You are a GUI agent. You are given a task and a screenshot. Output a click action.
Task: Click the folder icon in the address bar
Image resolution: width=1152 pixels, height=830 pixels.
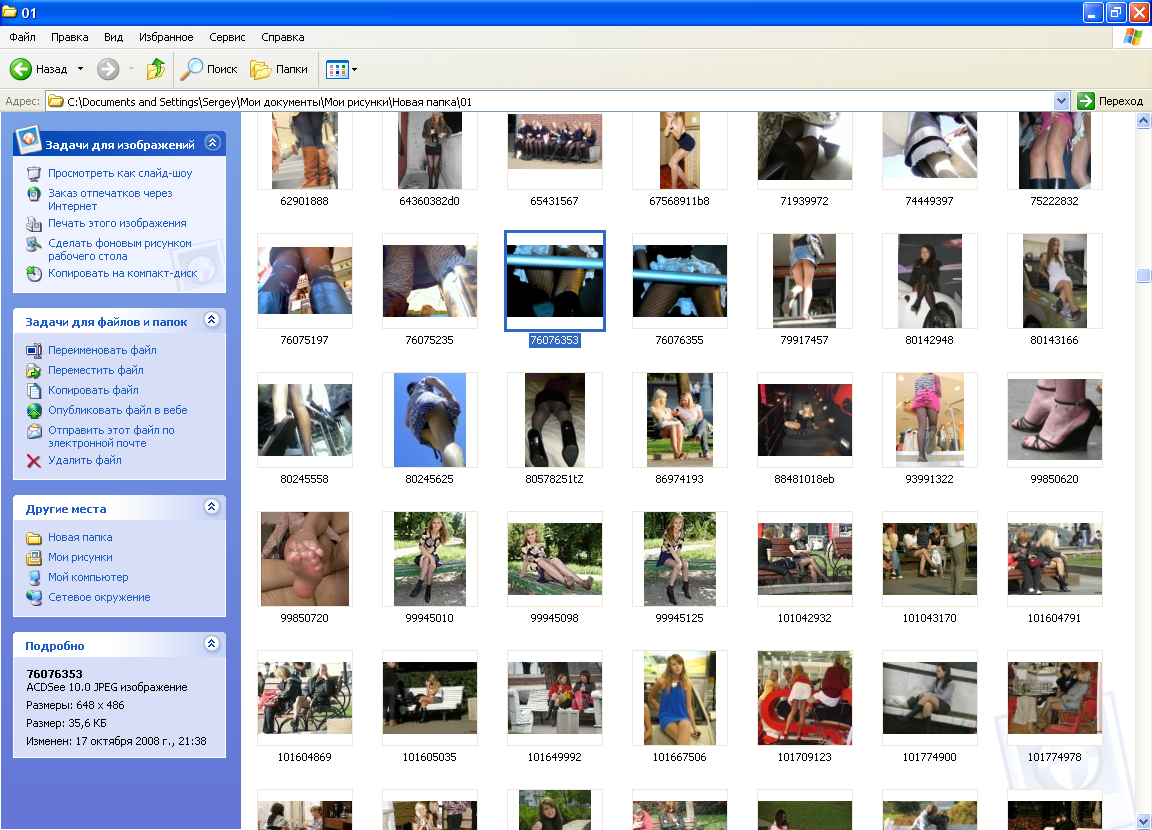click(x=56, y=101)
